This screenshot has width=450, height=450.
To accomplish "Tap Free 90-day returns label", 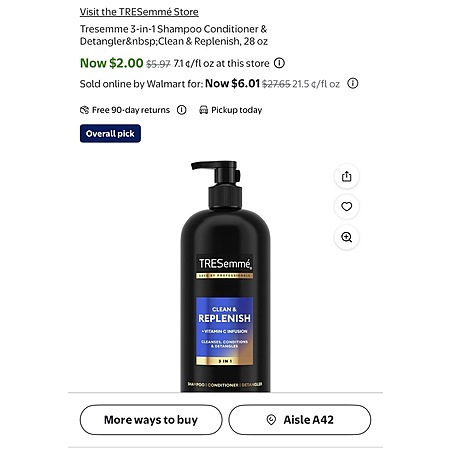I will 131,110.
